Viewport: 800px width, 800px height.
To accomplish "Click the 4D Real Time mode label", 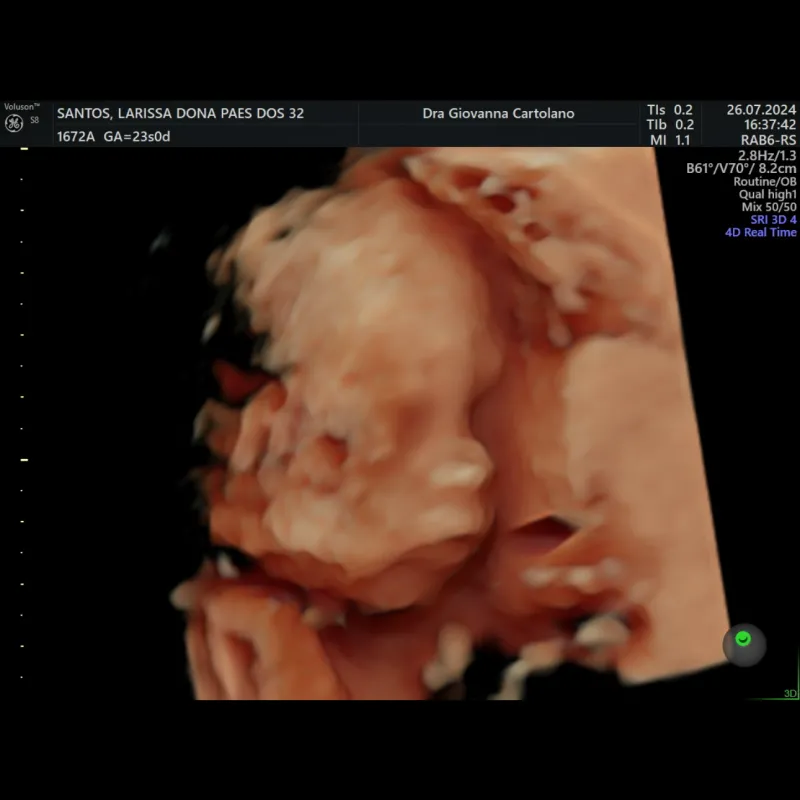I will coord(760,232).
